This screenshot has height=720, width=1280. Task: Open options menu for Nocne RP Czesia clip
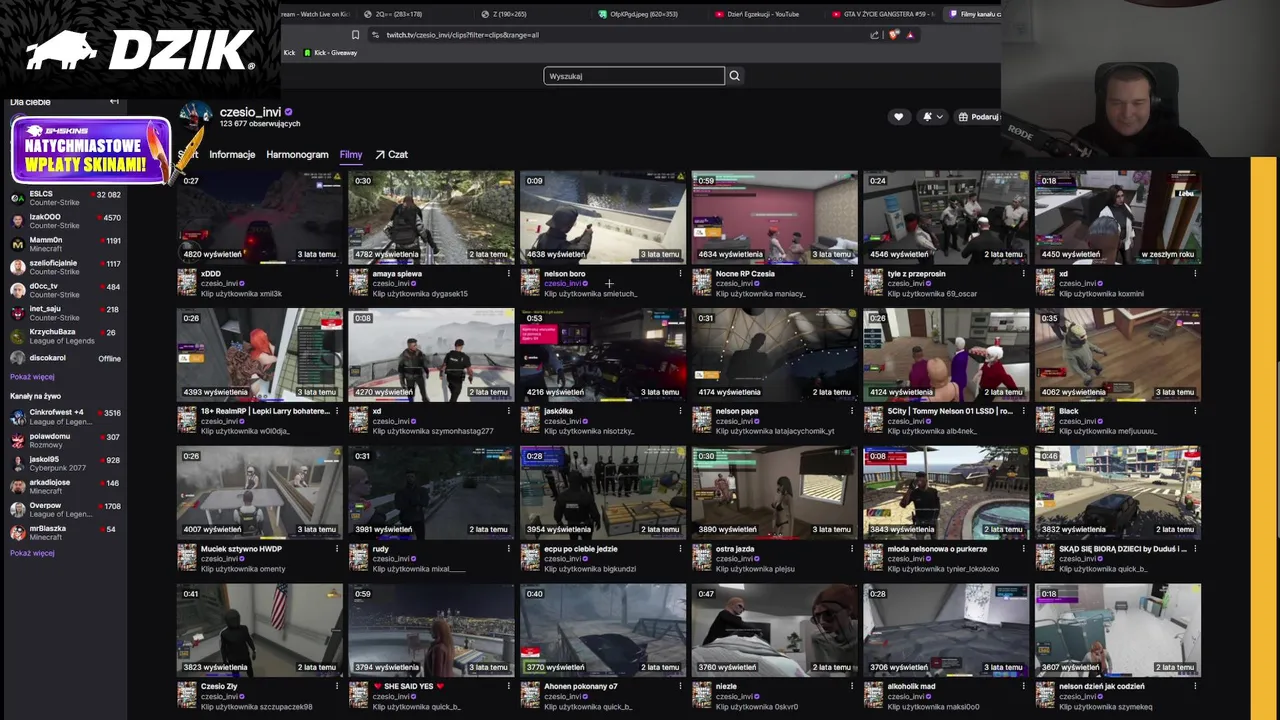click(852, 273)
